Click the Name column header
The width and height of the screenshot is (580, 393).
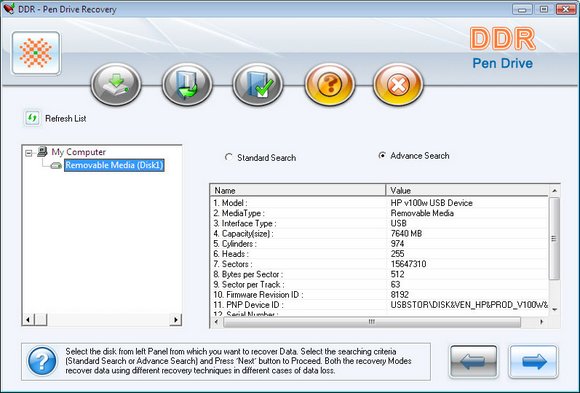(298, 190)
